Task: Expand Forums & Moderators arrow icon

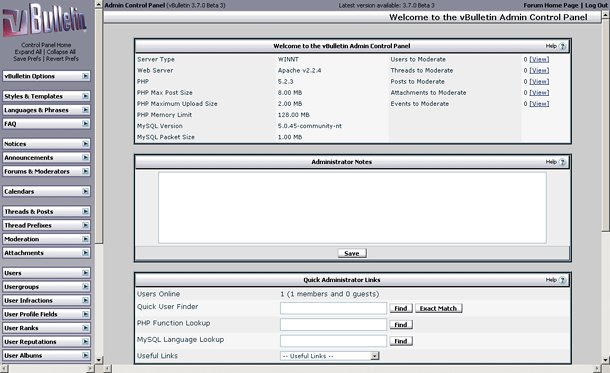Action: (85, 171)
